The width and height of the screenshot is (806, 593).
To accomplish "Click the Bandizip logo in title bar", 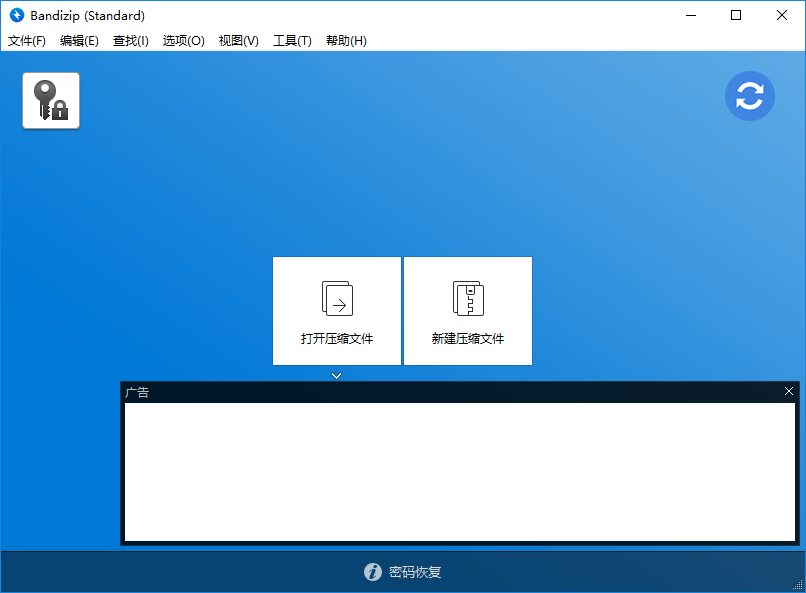I will coord(16,15).
